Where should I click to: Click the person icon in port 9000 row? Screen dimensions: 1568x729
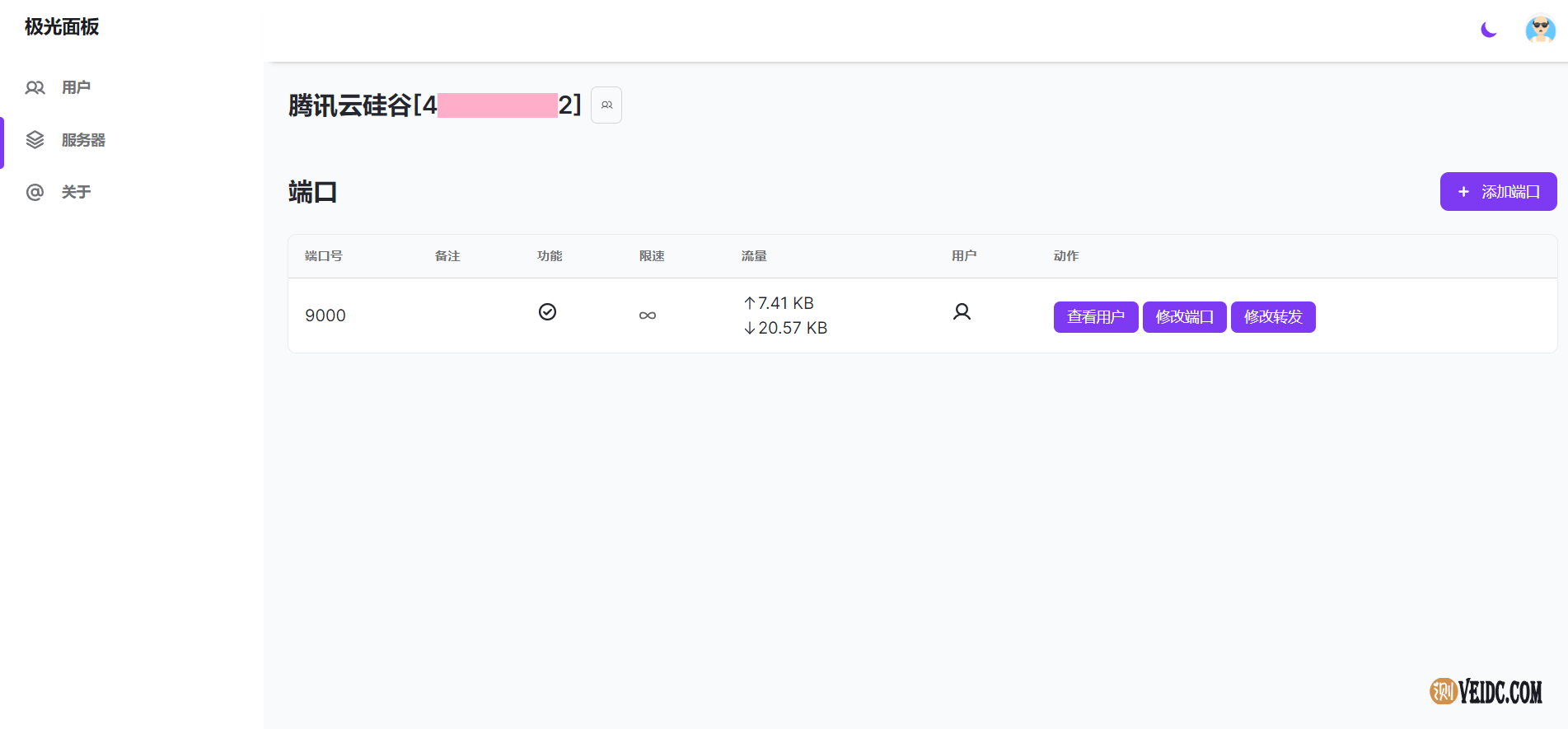[962, 312]
